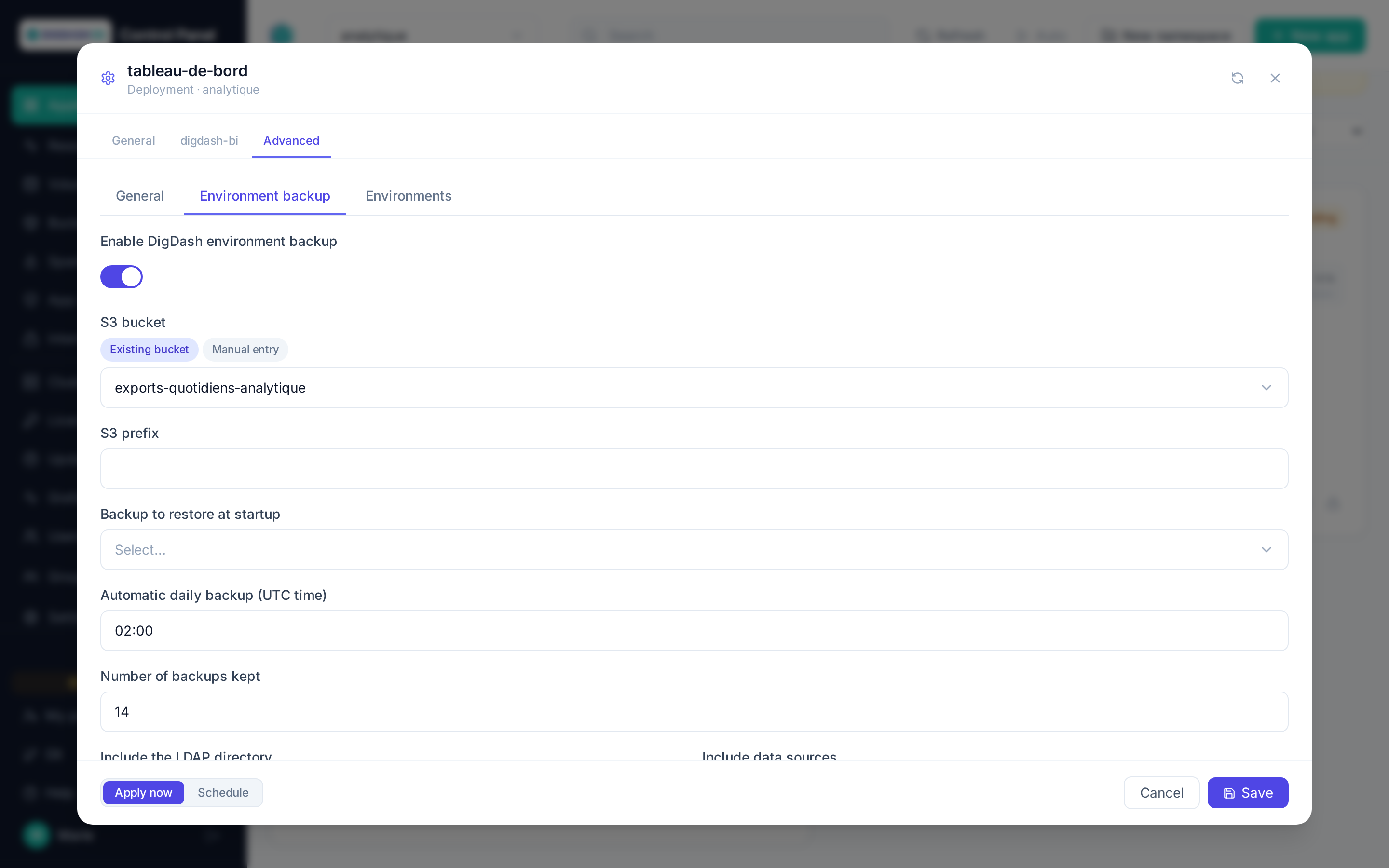Select the Existing bucket option
This screenshot has width=1389, height=868.
coord(149,349)
